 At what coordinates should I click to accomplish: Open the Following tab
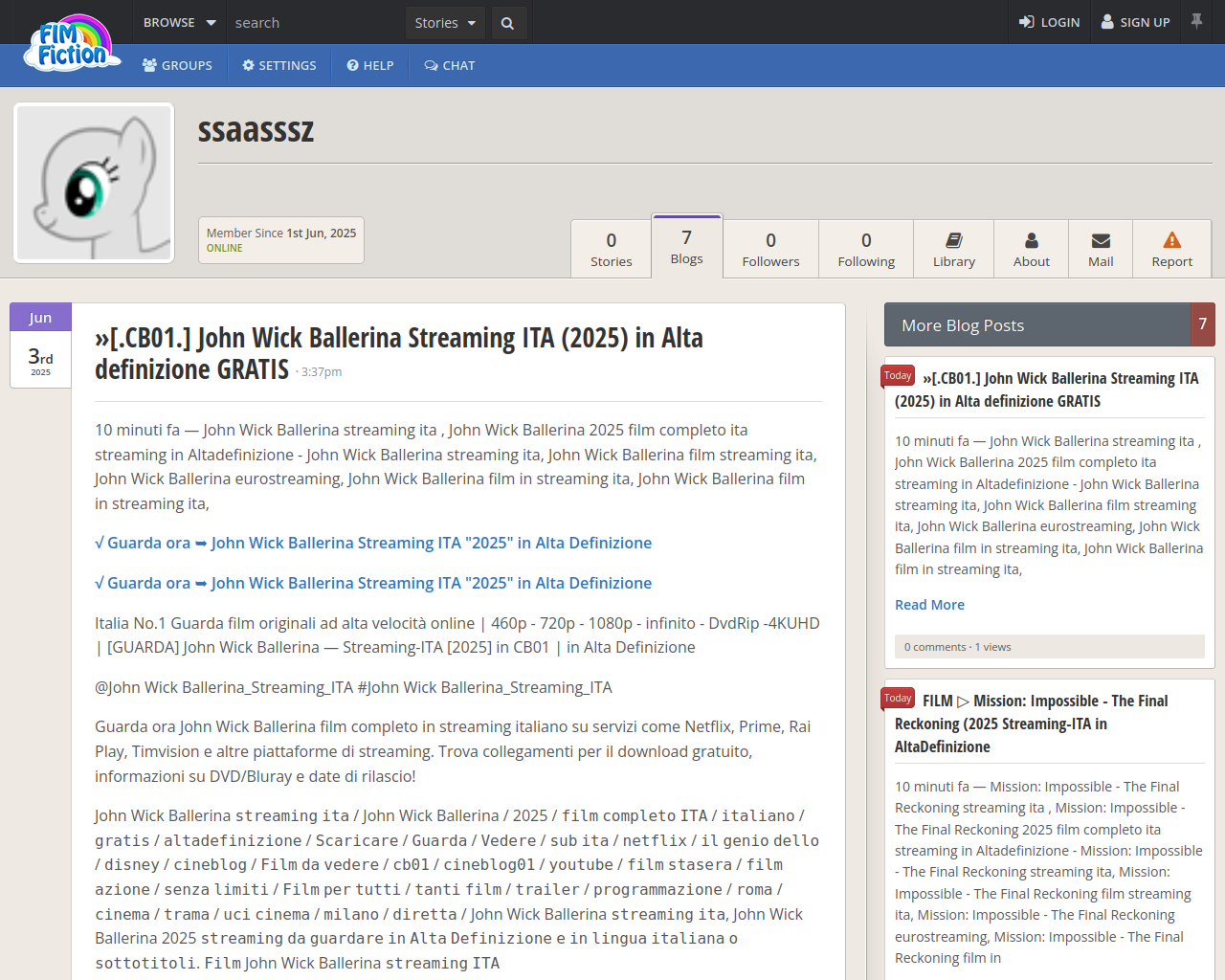click(866, 249)
